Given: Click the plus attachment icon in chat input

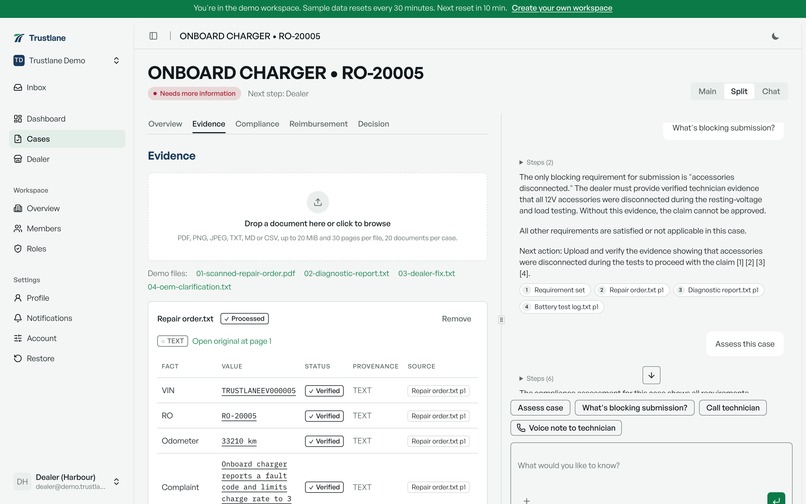Looking at the screenshot, I should tap(526, 500).
